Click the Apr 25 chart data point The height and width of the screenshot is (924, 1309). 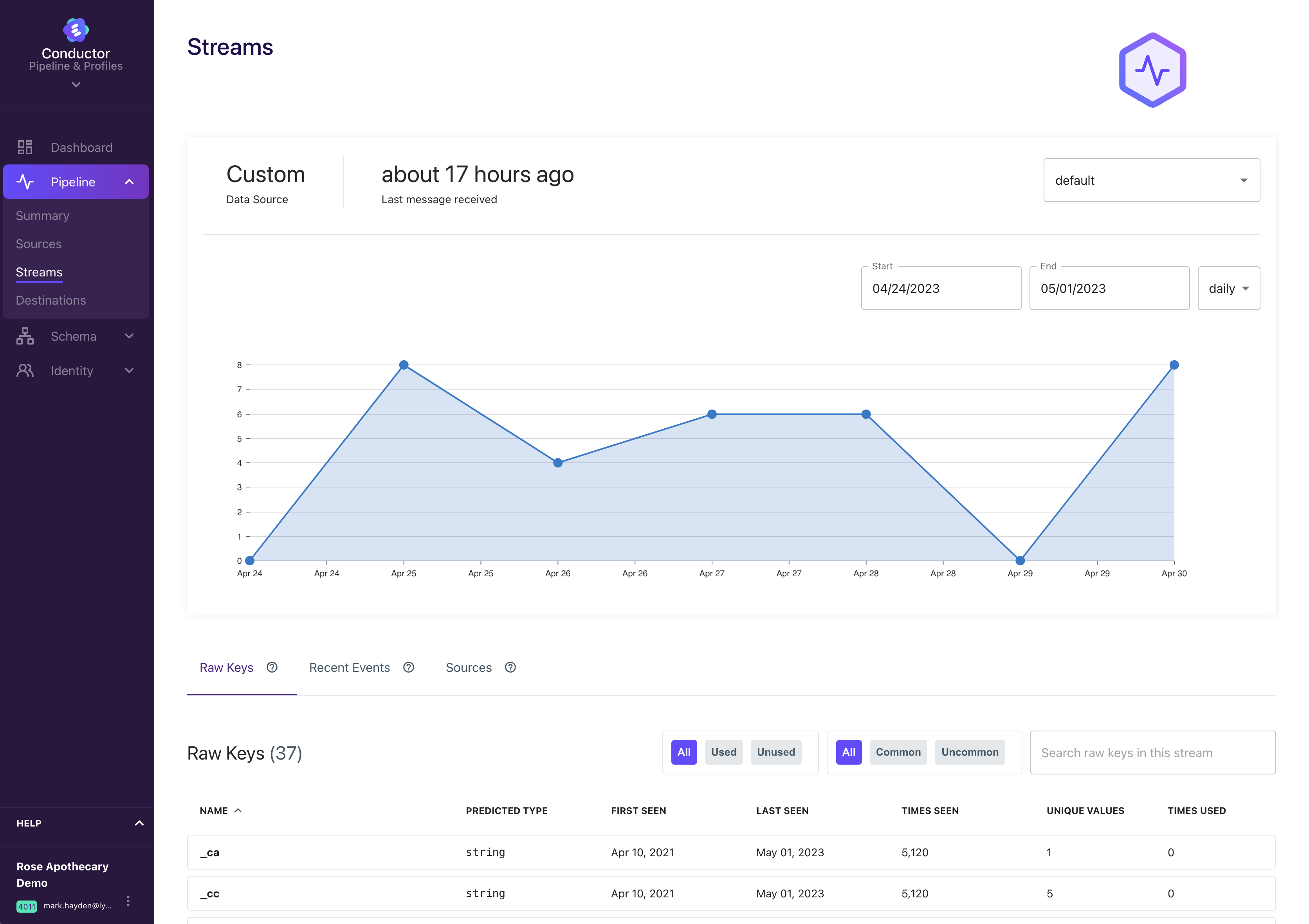tap(404, 365)
